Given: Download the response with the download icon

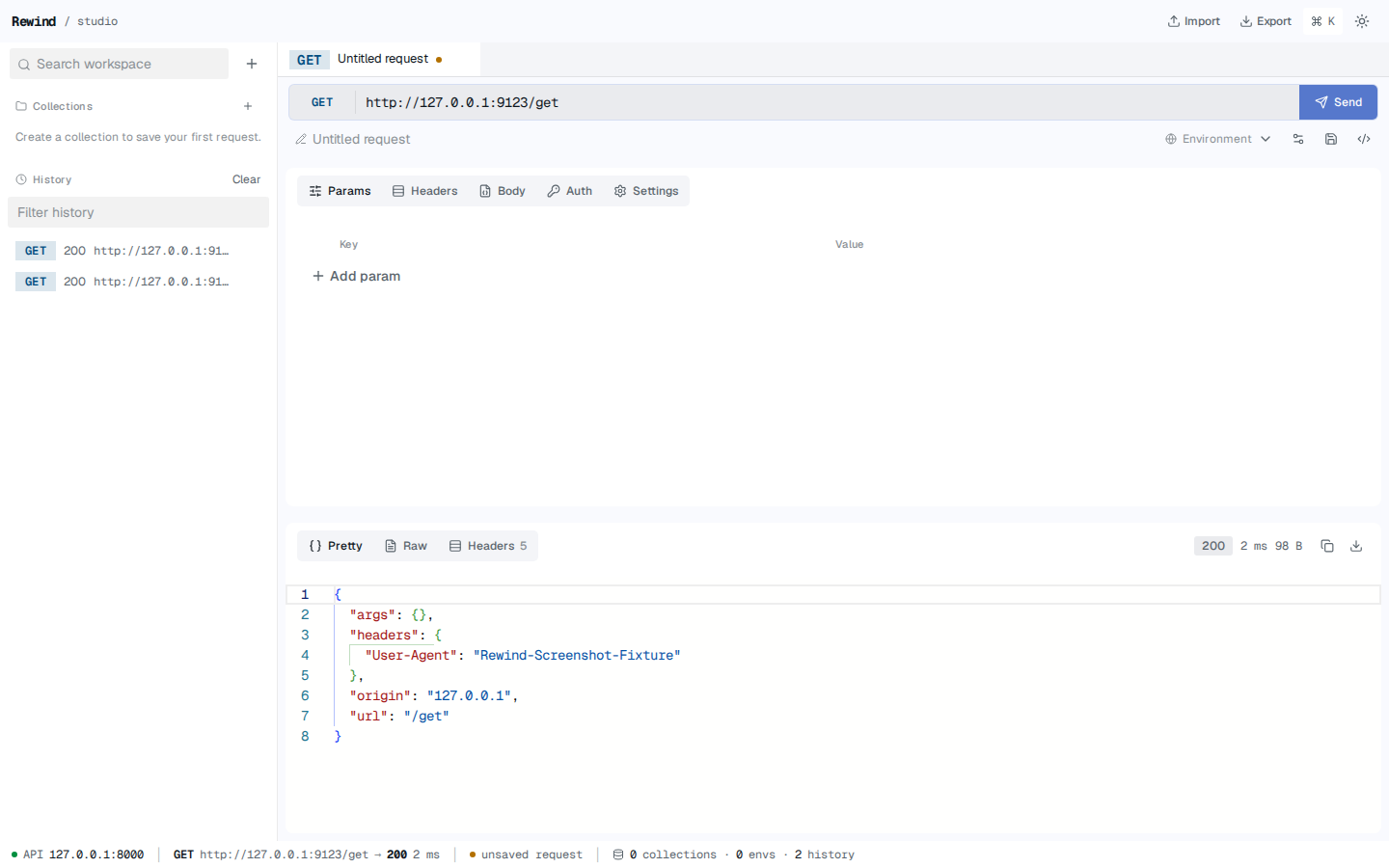Looking at the screenshot, I should [x=1356, y=546].
